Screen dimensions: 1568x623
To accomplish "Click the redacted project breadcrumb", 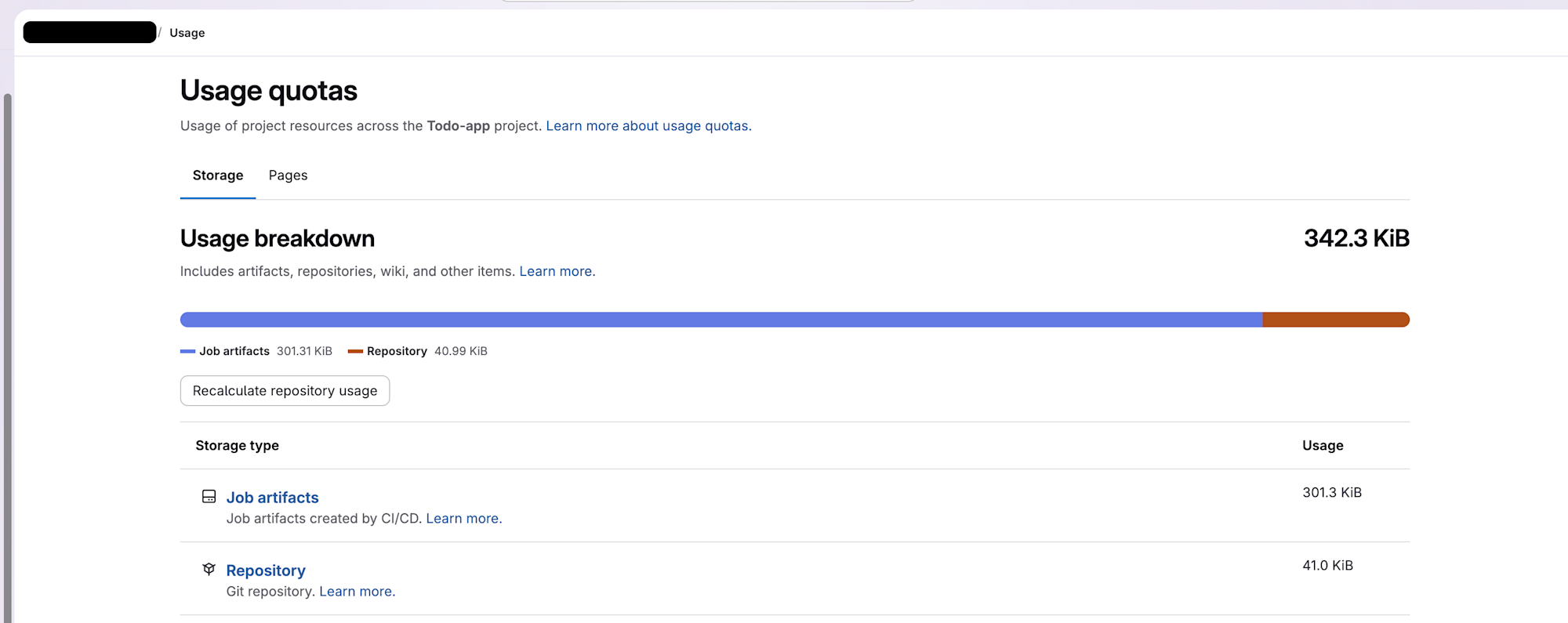I will (89, 32).
